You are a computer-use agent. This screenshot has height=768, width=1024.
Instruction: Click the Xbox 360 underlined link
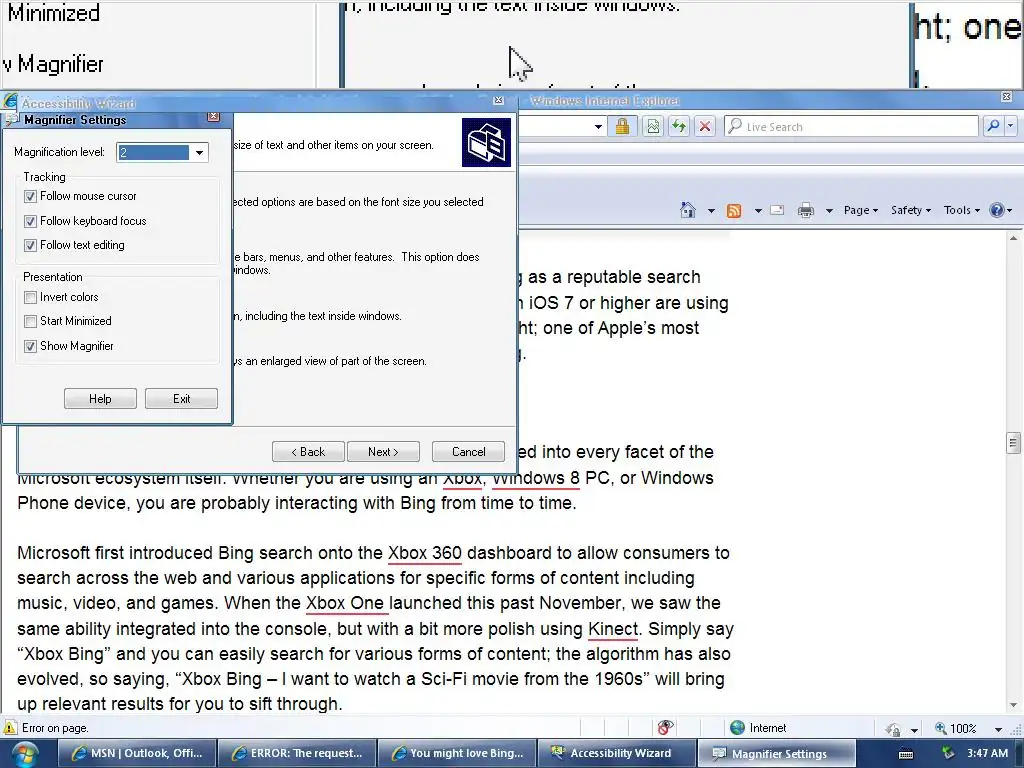[x=424, y=553]
